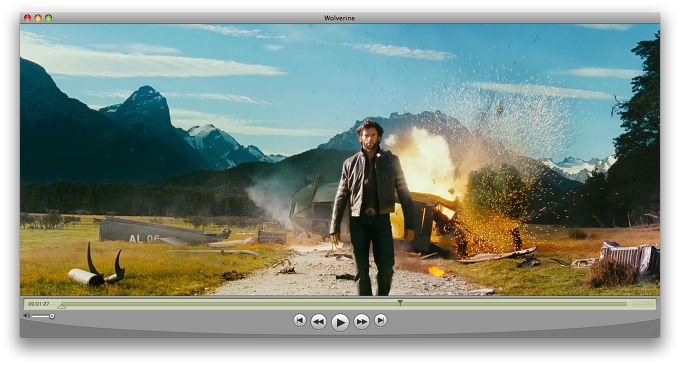This screenshot has height=365, width=680.
Task: Close the Wolverine movie window
Action: tap(27, 18)
